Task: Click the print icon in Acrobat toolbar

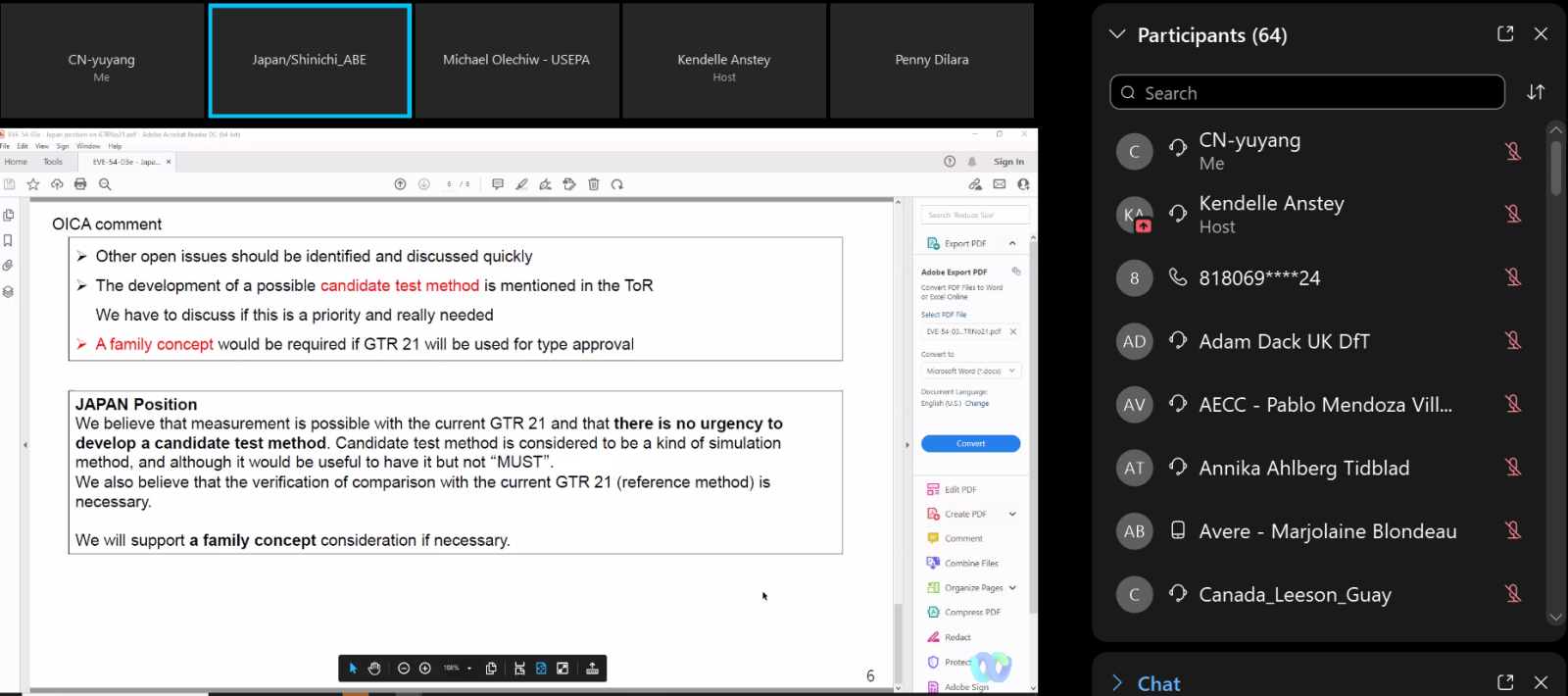Action: pos(80,184)
